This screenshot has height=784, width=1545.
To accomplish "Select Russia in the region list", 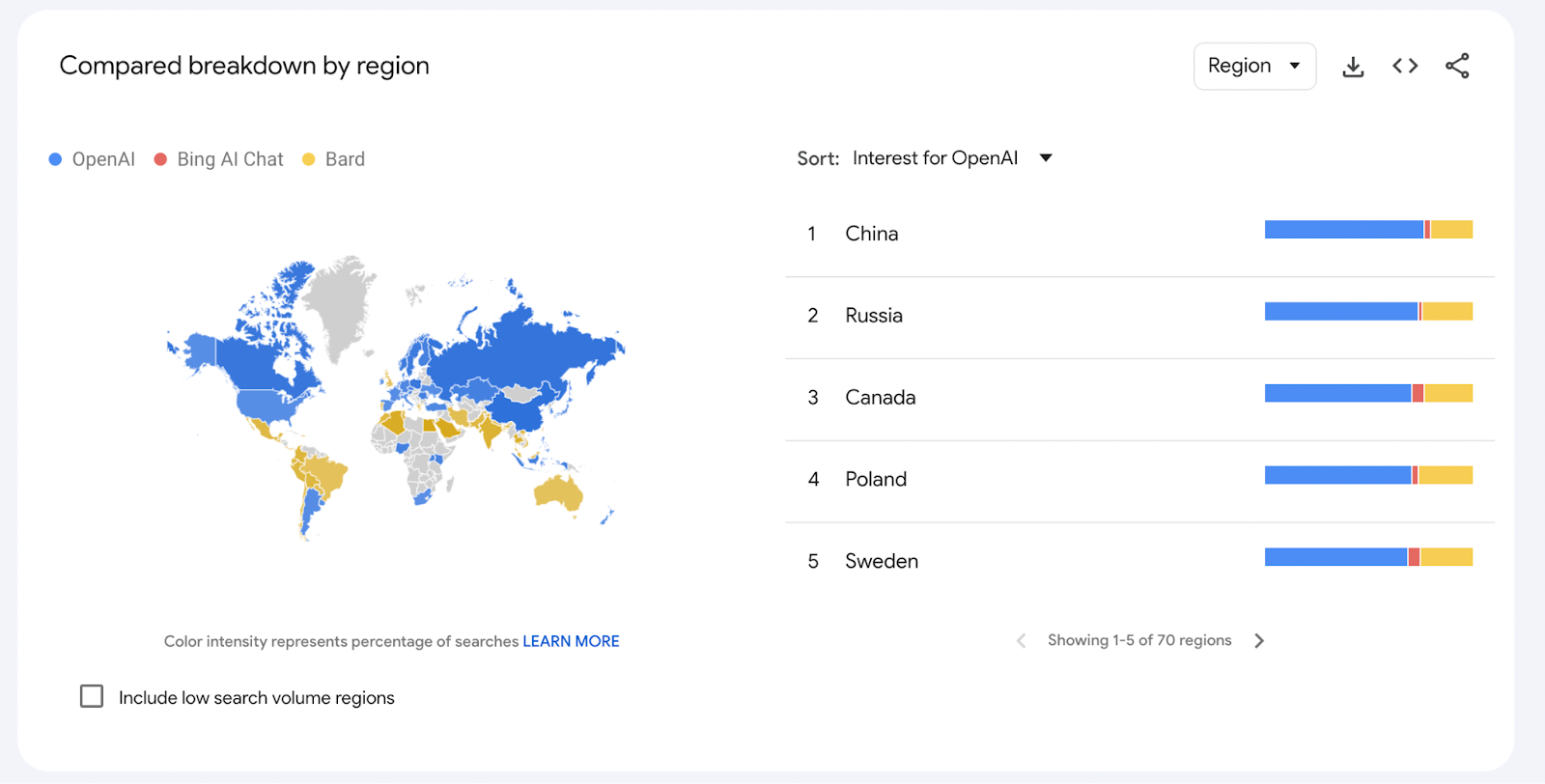I will [873, 316].
